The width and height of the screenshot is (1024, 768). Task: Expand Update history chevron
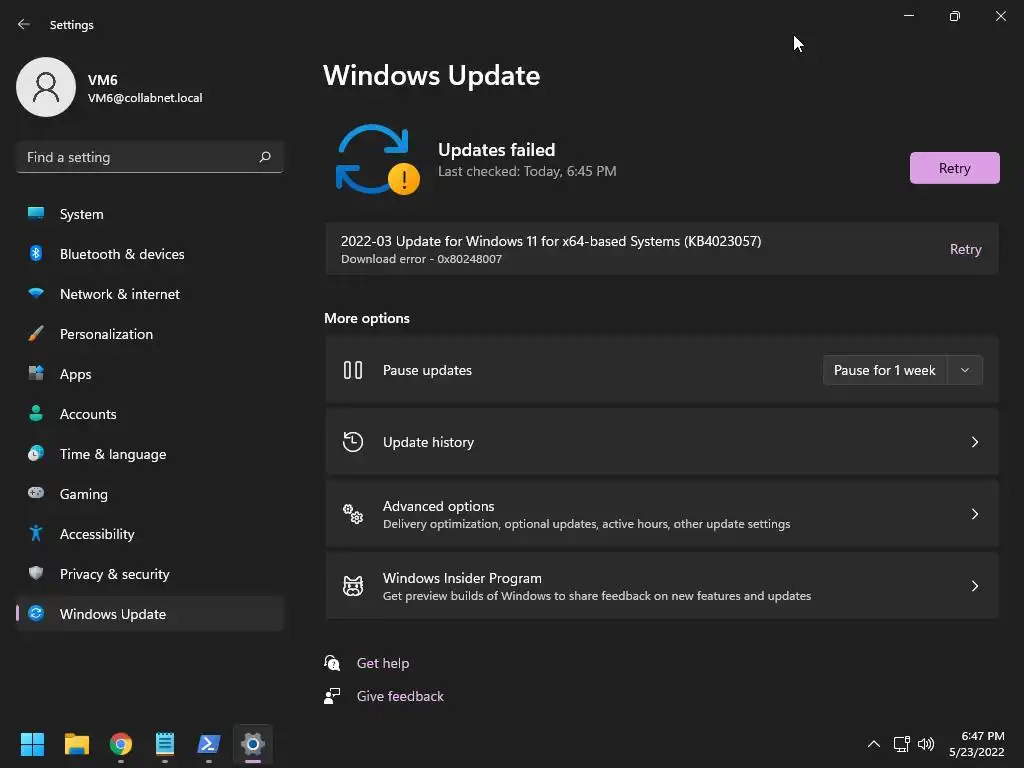[974, 442]
